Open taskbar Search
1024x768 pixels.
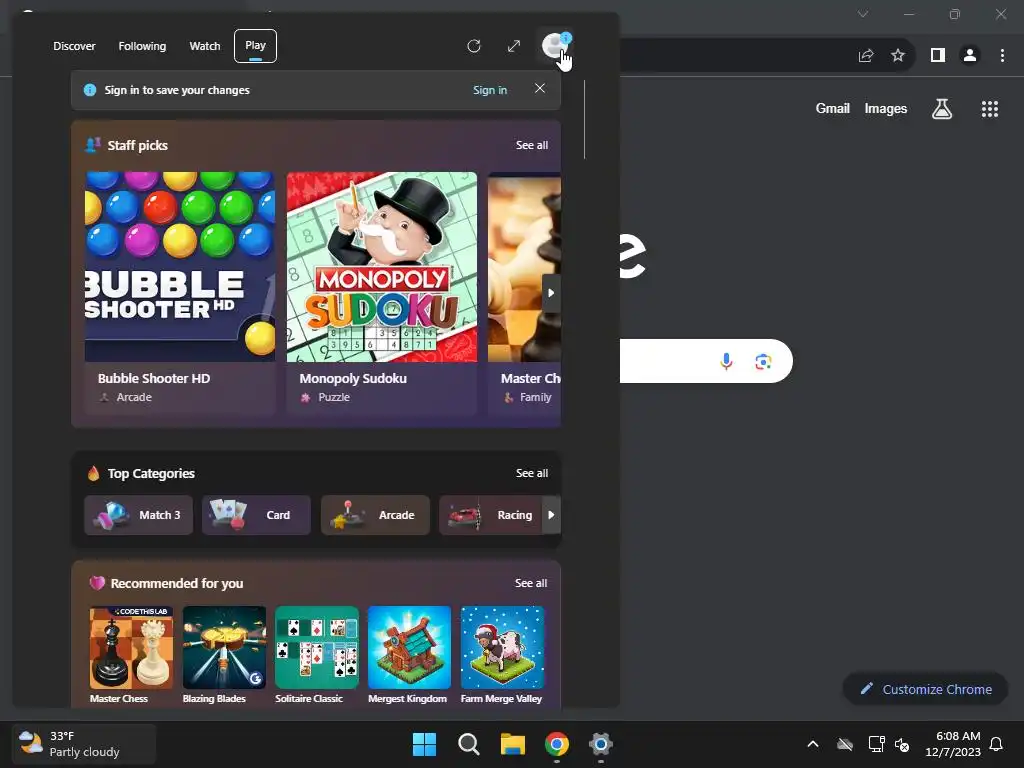tap(469, 744)
